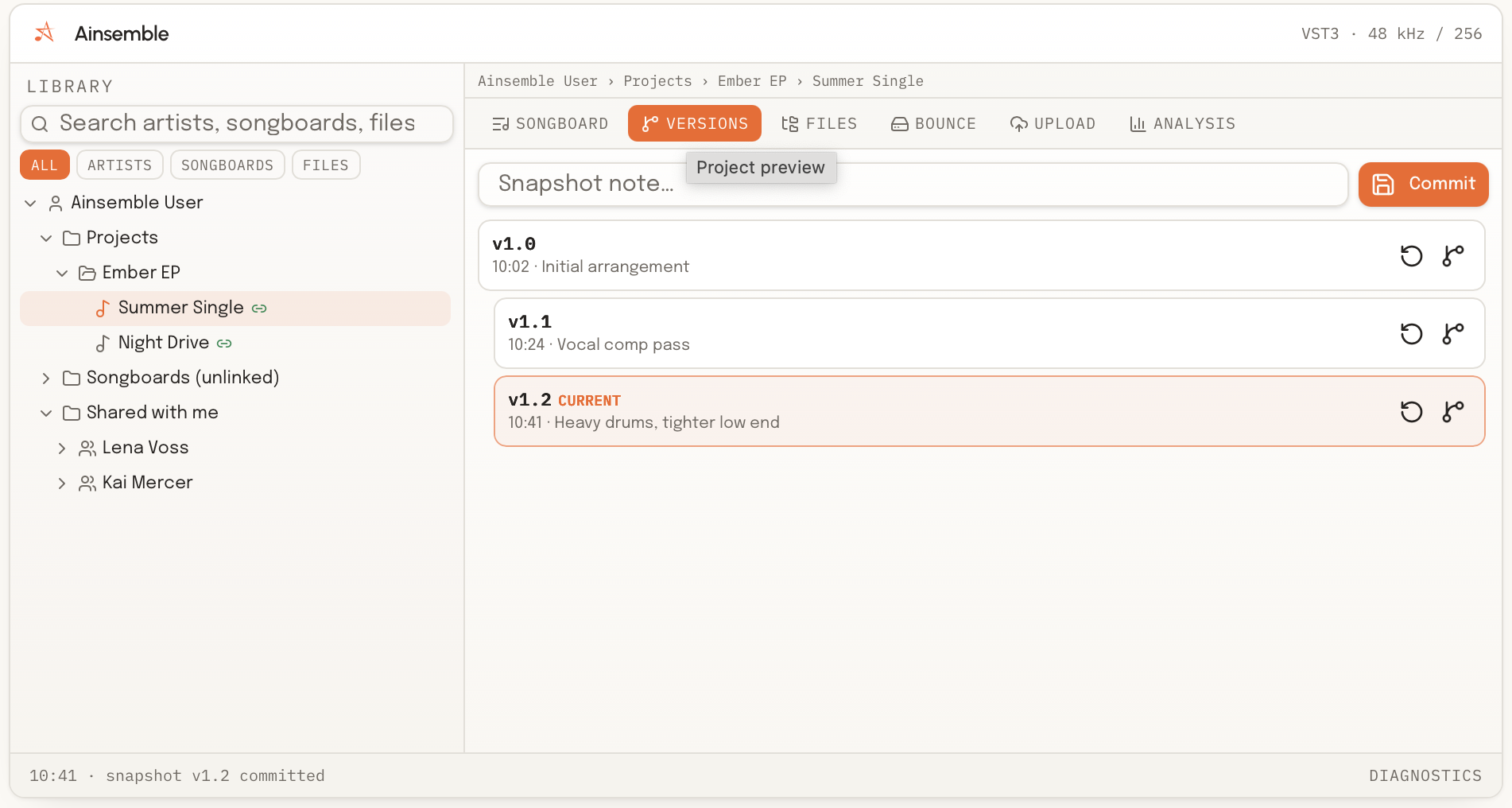Screen dimensions: 1512x808
Task: Go to Ember EP in the breadcrumb
Action: [752, 81]
